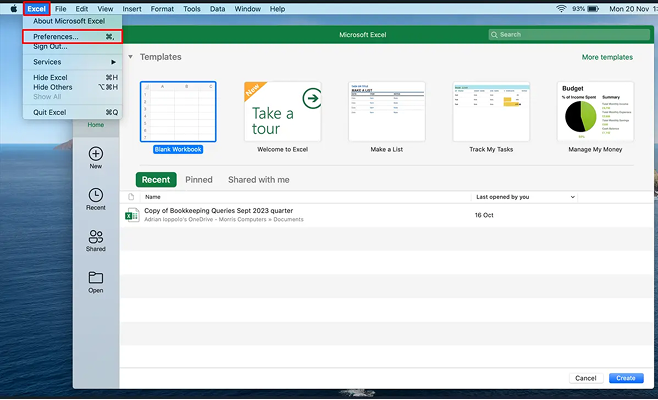Expand the Services submenu arrow
Viewport: 658px width, 400px height.
click(113, 62)
